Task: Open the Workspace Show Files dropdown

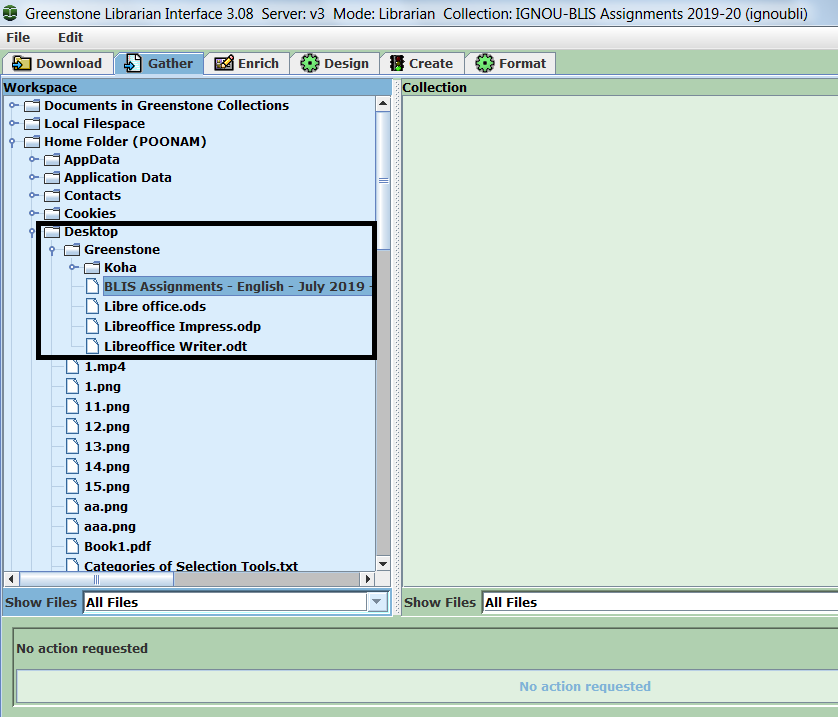Action: click(376, 602)
